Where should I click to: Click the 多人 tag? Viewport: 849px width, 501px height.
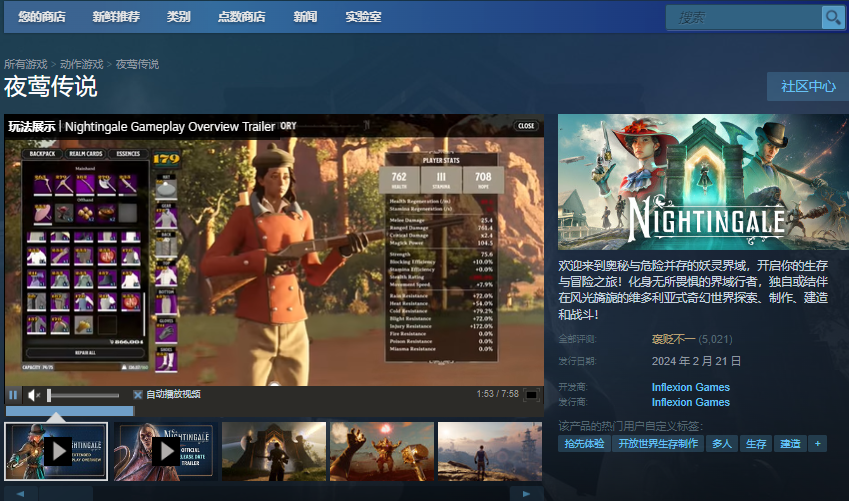click(721, 444)
